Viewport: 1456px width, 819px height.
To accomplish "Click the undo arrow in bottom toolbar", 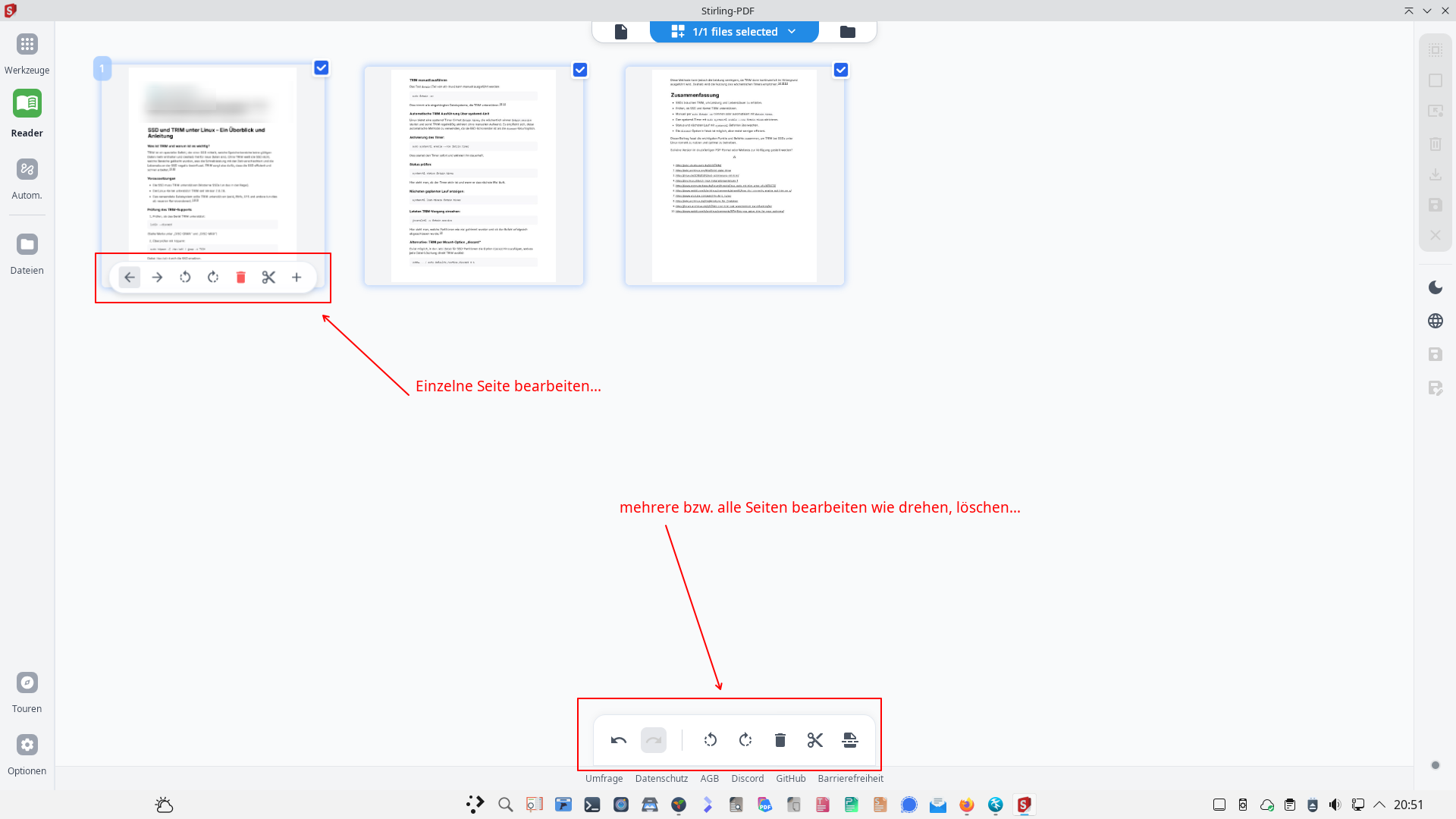I will [618, 740].
